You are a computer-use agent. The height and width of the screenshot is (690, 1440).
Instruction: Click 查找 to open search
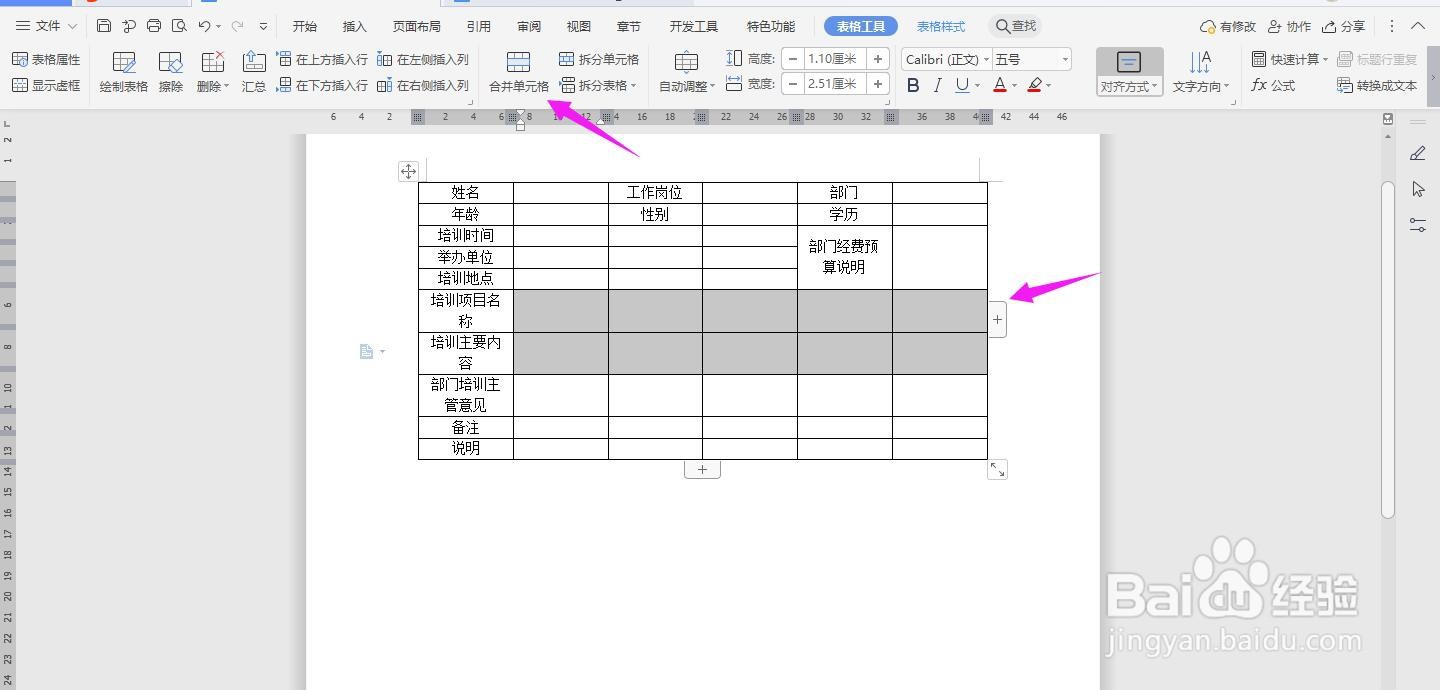(1015, 26)
